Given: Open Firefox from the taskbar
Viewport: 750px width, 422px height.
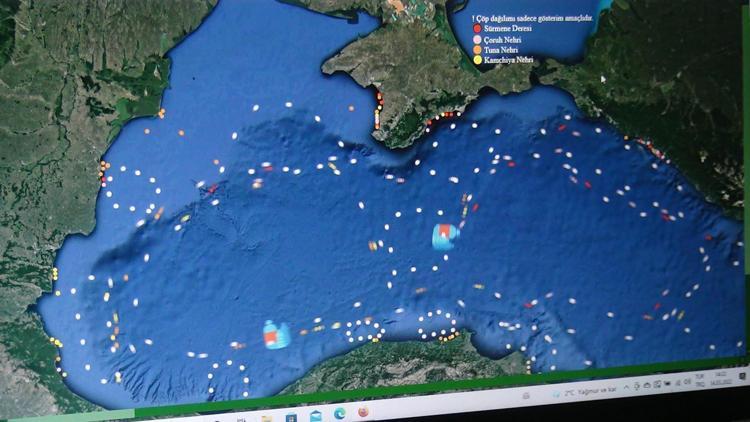Looking at the screenshot, I should pyautogui.click(x=363, y=411).
